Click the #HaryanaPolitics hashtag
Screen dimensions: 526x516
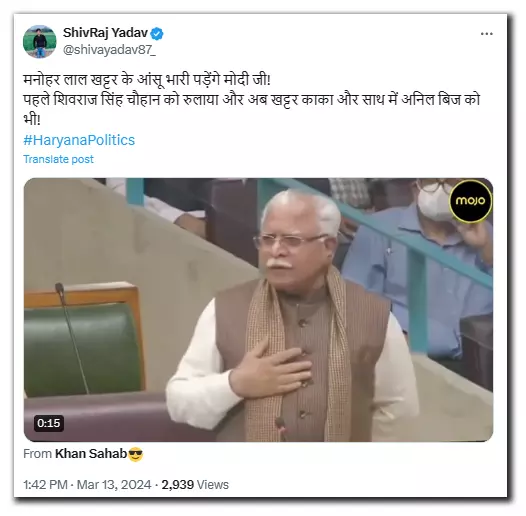pyautogui.click(x=79, y=140)
